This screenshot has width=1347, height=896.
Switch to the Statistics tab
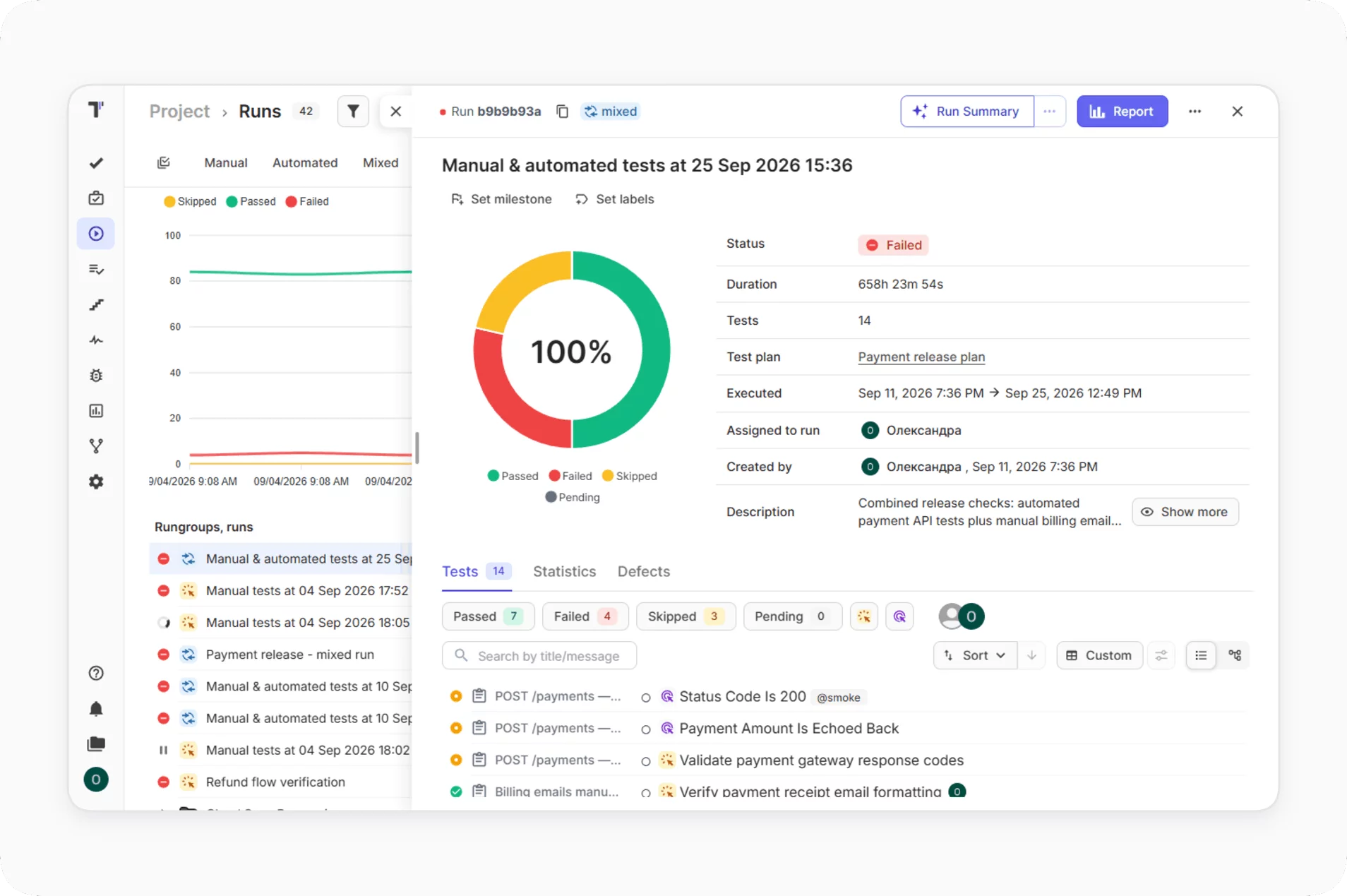pos(564,571)
